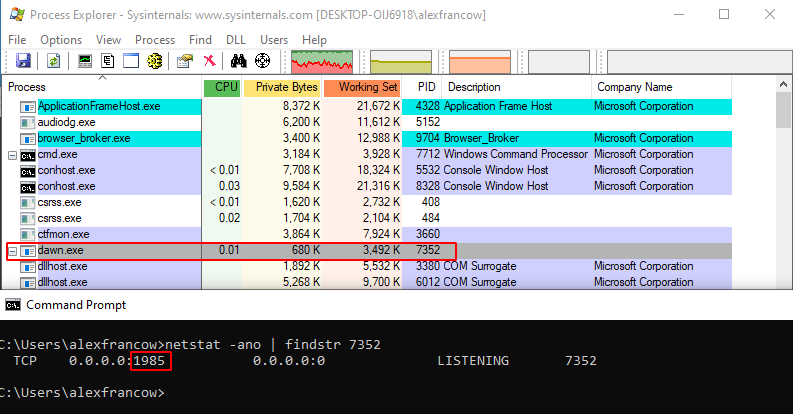Open the Process menu
The height and width of the screenshot is (414, 793).
tap(155, 40)
